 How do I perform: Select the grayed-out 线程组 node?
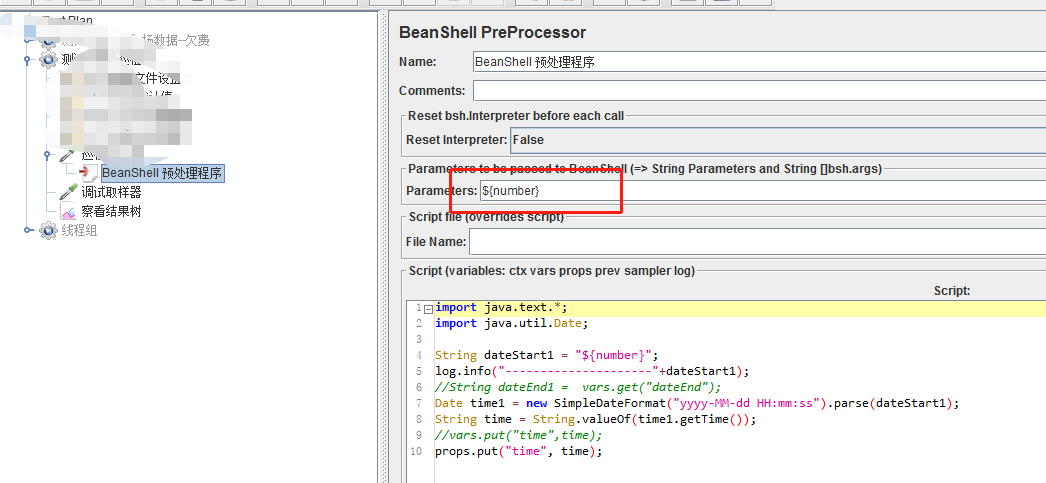point(79,231)
